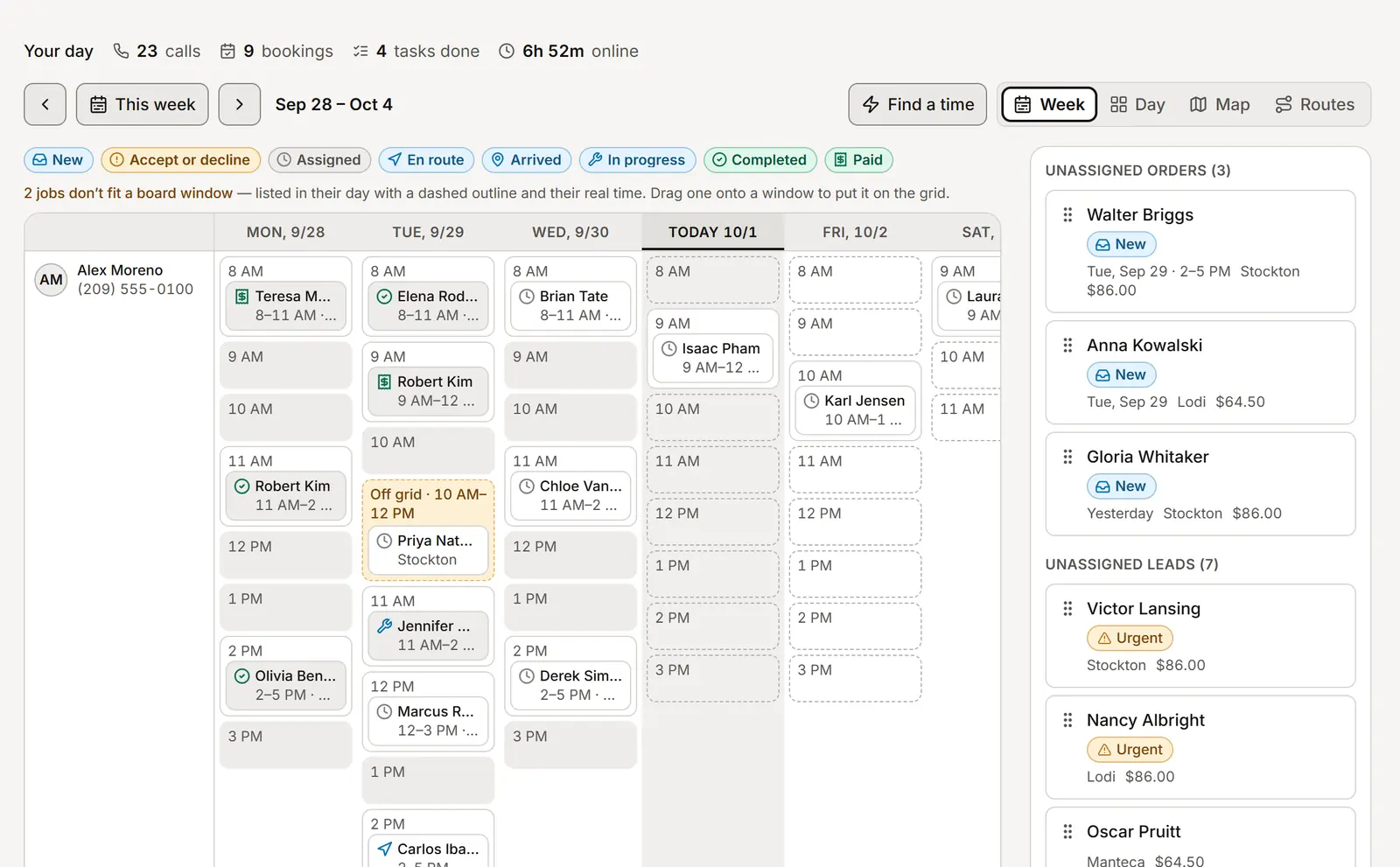Grab the drag handle on Nancy Albright card
The image size is (1400, 867).
click(x=1067, y=720)
